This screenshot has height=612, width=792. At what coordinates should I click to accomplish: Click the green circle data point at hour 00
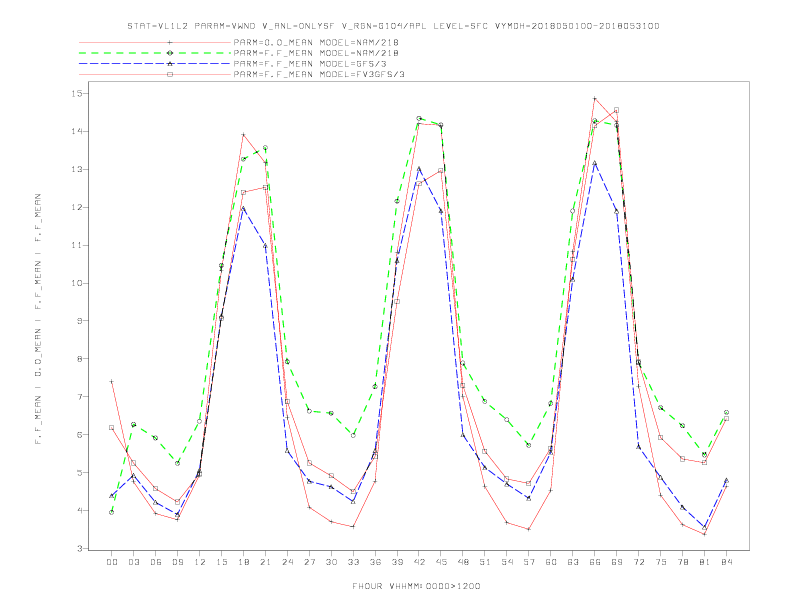point(112,512)
